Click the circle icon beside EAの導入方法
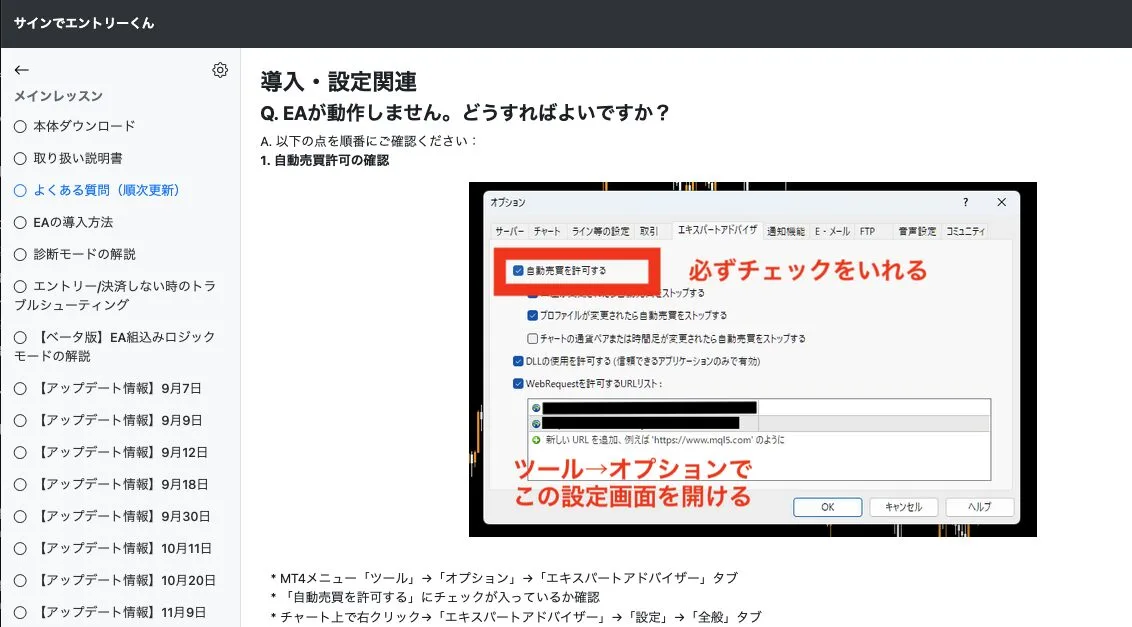This screenshot has height=627, width=1132. pyautogui.click(x=20, y=222)
